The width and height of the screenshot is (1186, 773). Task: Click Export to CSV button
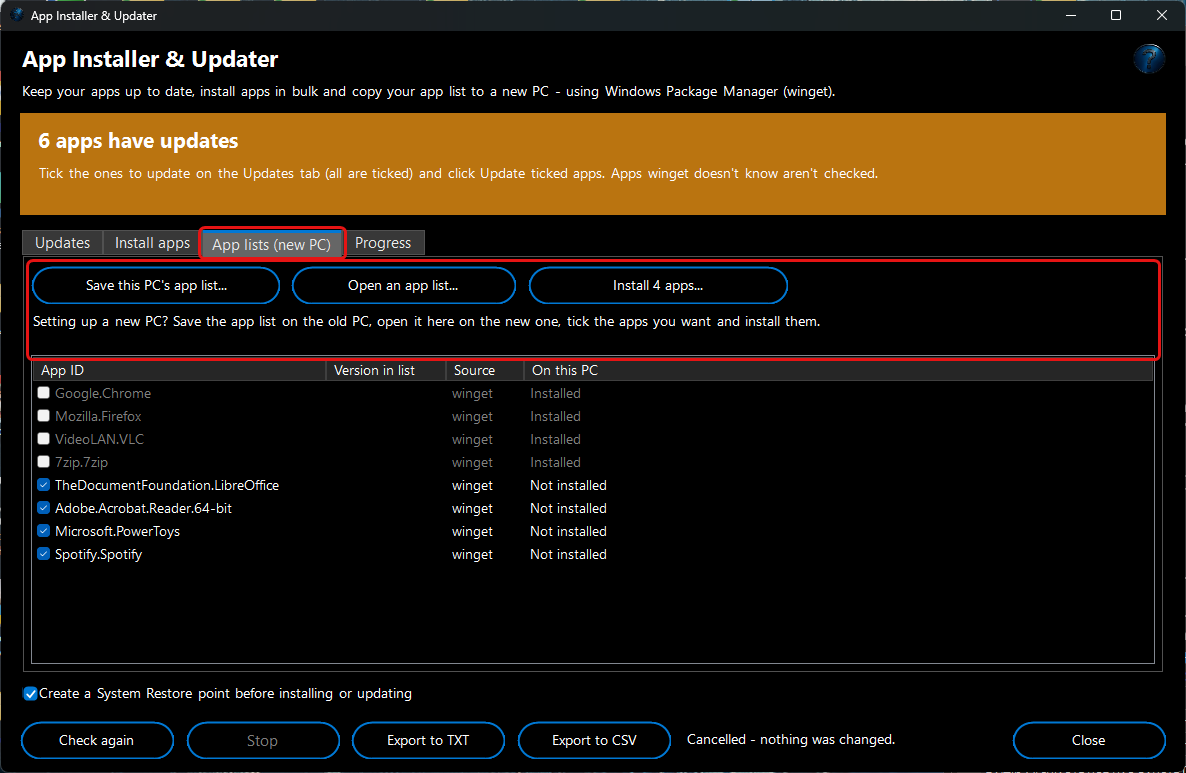595,740
